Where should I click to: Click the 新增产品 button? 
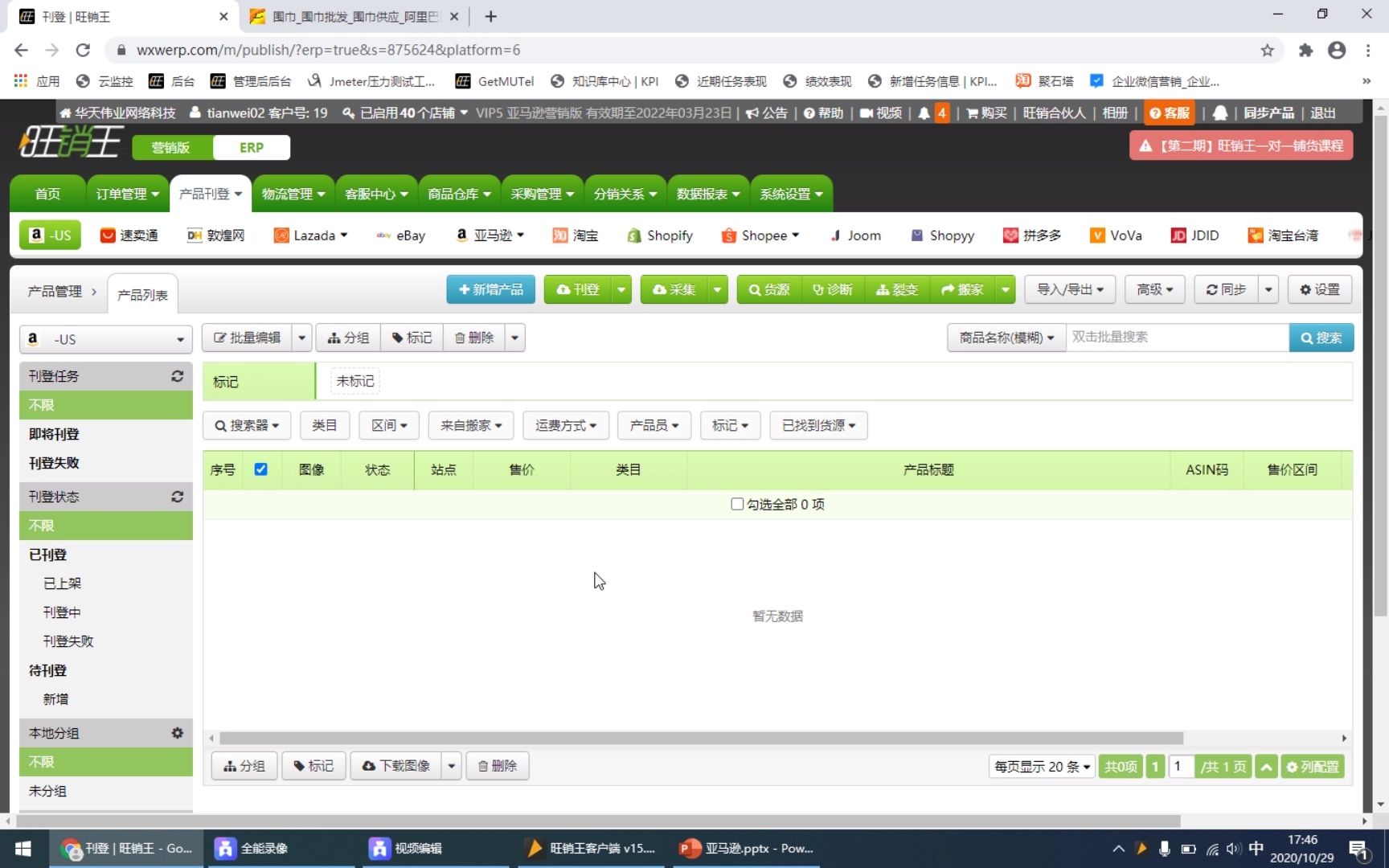tap(491, 289)
